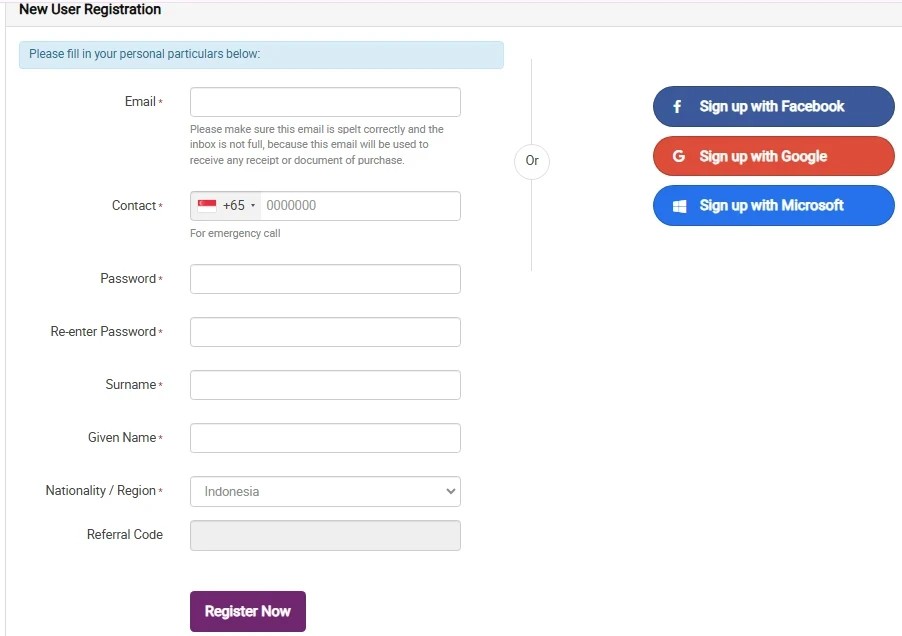The height and width of the screenshot is (636, 902).
Task: Focus the Email input field
Action: 325,102
